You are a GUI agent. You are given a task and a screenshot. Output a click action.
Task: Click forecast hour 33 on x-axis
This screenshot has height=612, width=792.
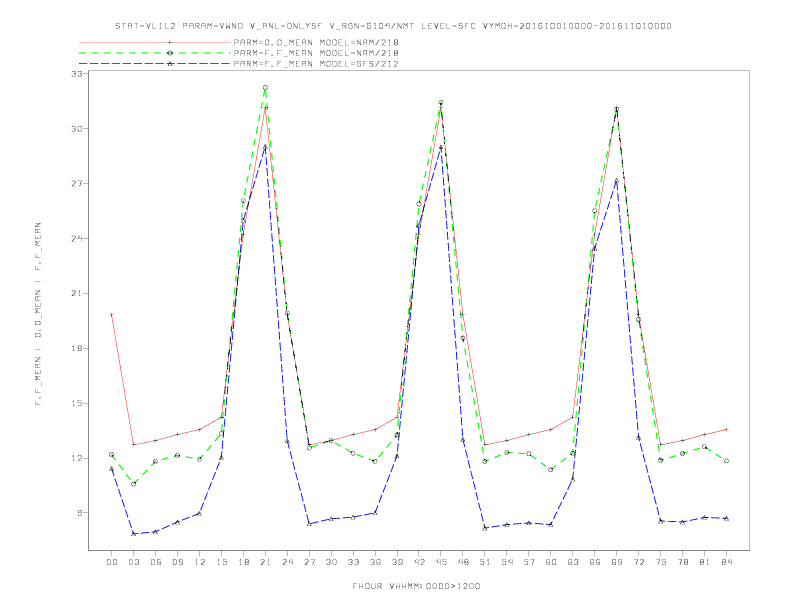coord(353,562)
